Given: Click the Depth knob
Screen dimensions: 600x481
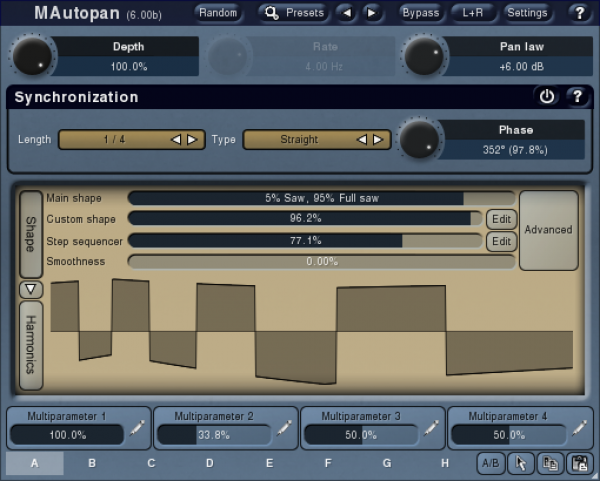Looking at the screenshot, I should pyautogui.click(x=33, y=56).
